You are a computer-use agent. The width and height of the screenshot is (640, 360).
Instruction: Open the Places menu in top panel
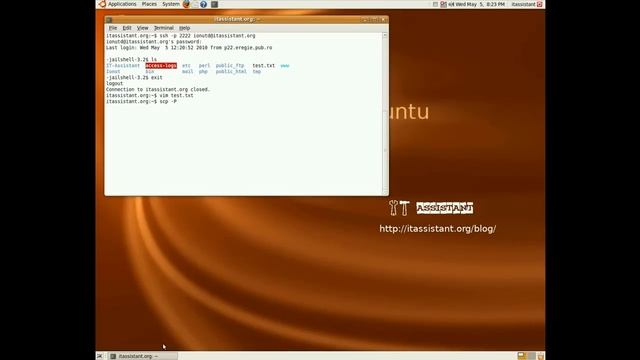(149, 4)
